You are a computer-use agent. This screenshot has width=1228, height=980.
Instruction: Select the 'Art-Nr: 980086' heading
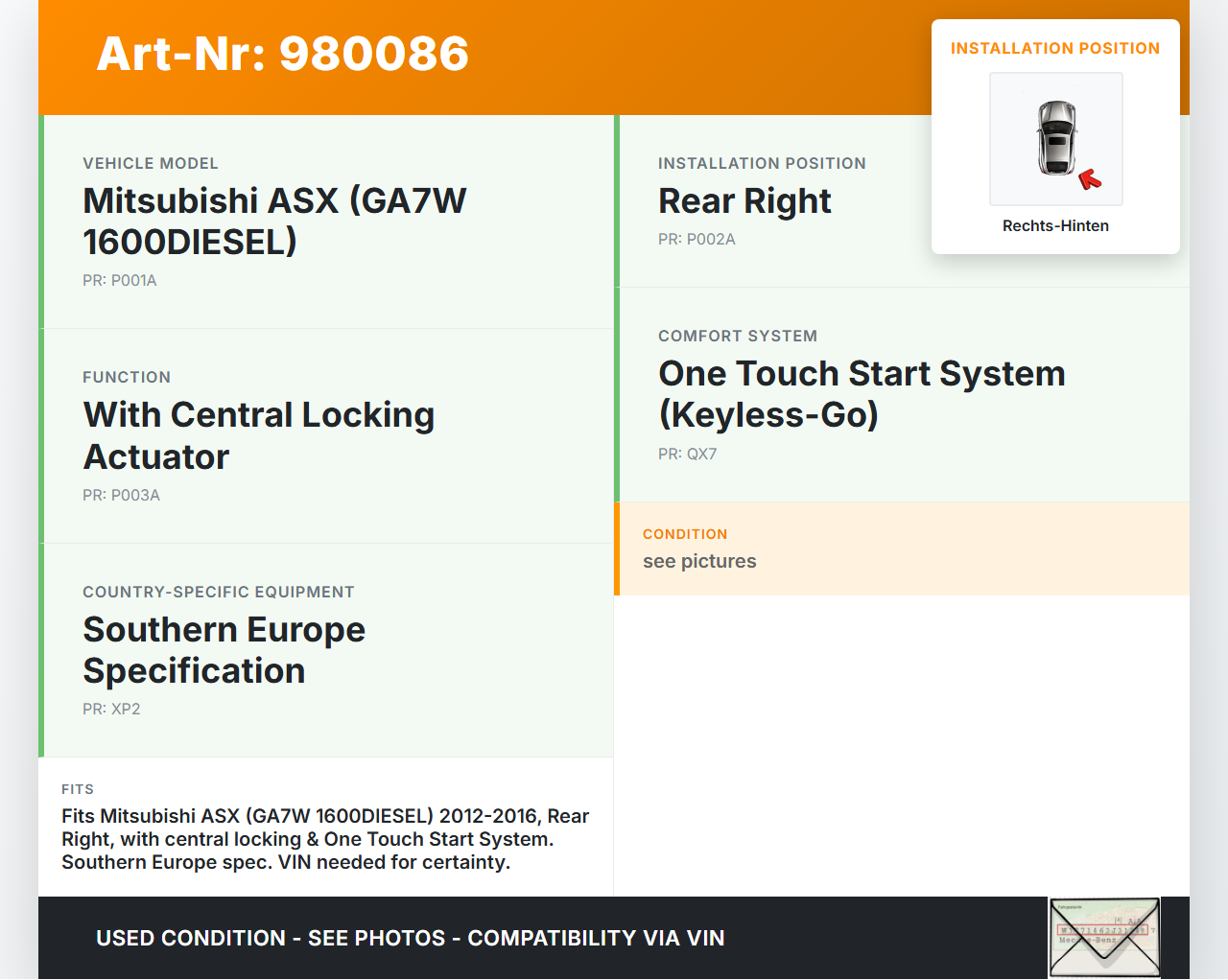pyautogui.click(x=283, y=54)
